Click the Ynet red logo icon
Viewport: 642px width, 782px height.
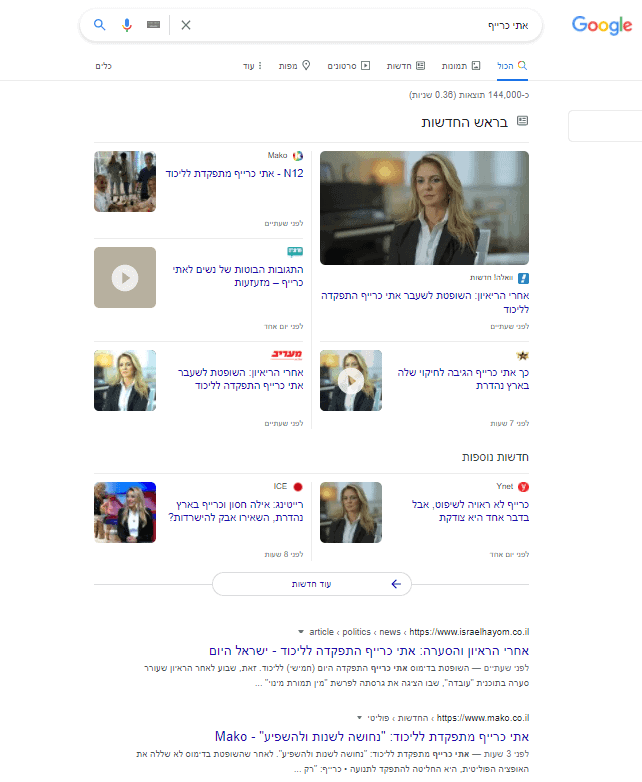(523, 487)
